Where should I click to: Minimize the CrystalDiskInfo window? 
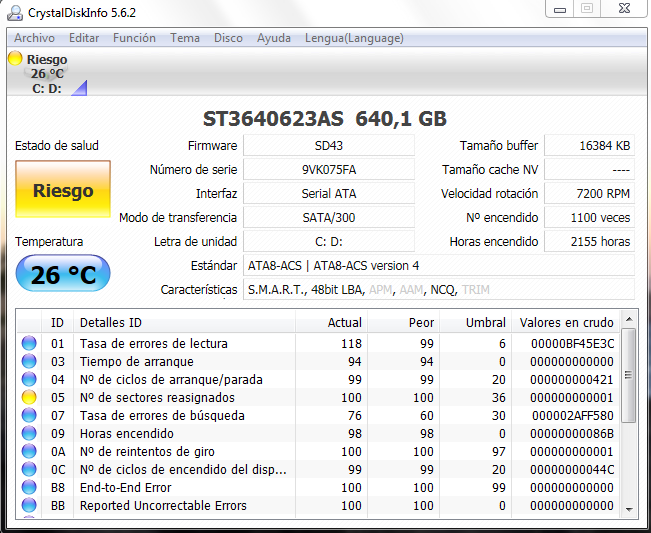(x=560, y=9)
